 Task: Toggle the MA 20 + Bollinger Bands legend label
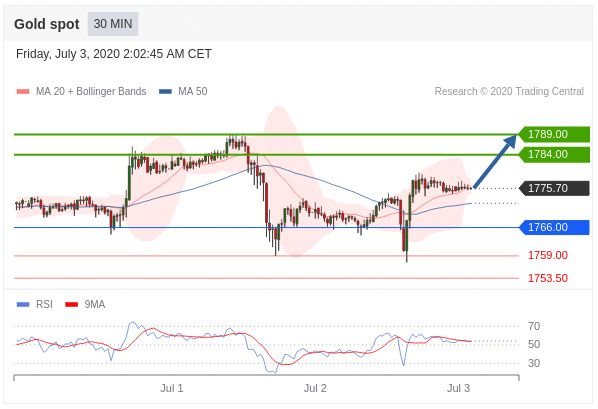(91, 92)
